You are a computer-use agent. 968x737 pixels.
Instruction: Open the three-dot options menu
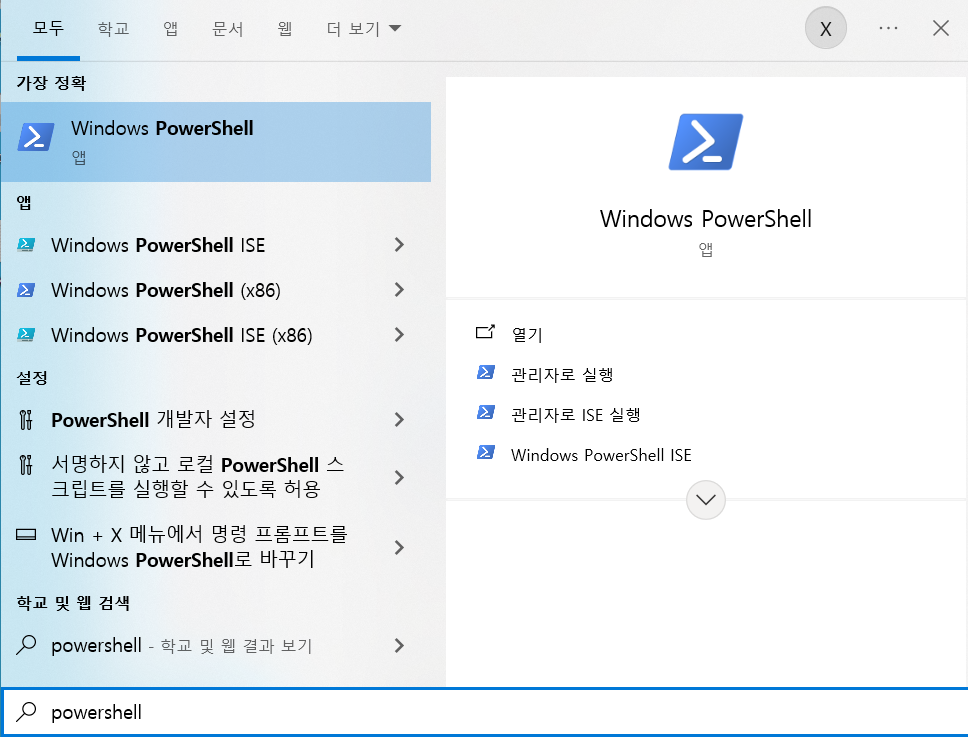888,28
